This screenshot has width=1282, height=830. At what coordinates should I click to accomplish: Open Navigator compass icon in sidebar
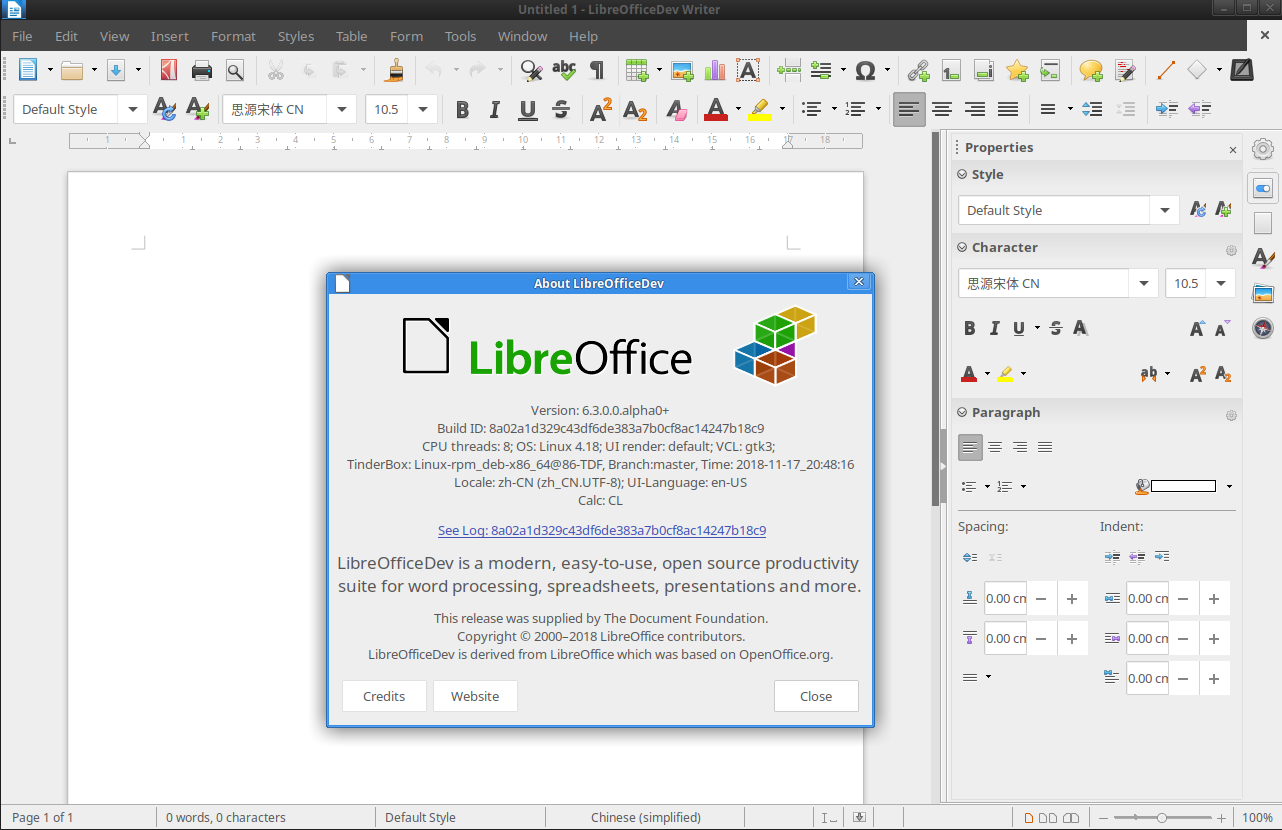coord(1263,328)
